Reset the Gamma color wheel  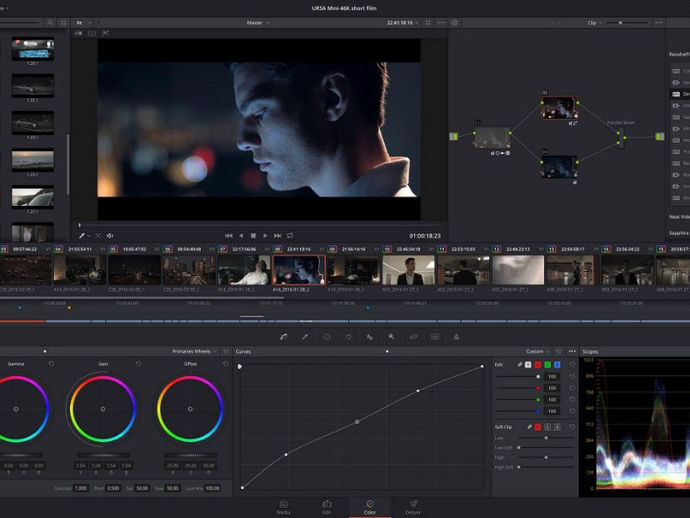pyautogui.click(x=52, y=363)
